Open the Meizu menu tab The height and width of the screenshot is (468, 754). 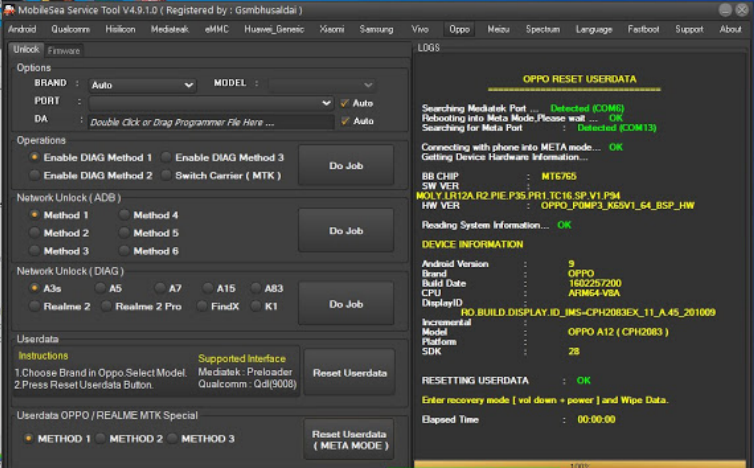pyautogui.click(x=498, y=29)
